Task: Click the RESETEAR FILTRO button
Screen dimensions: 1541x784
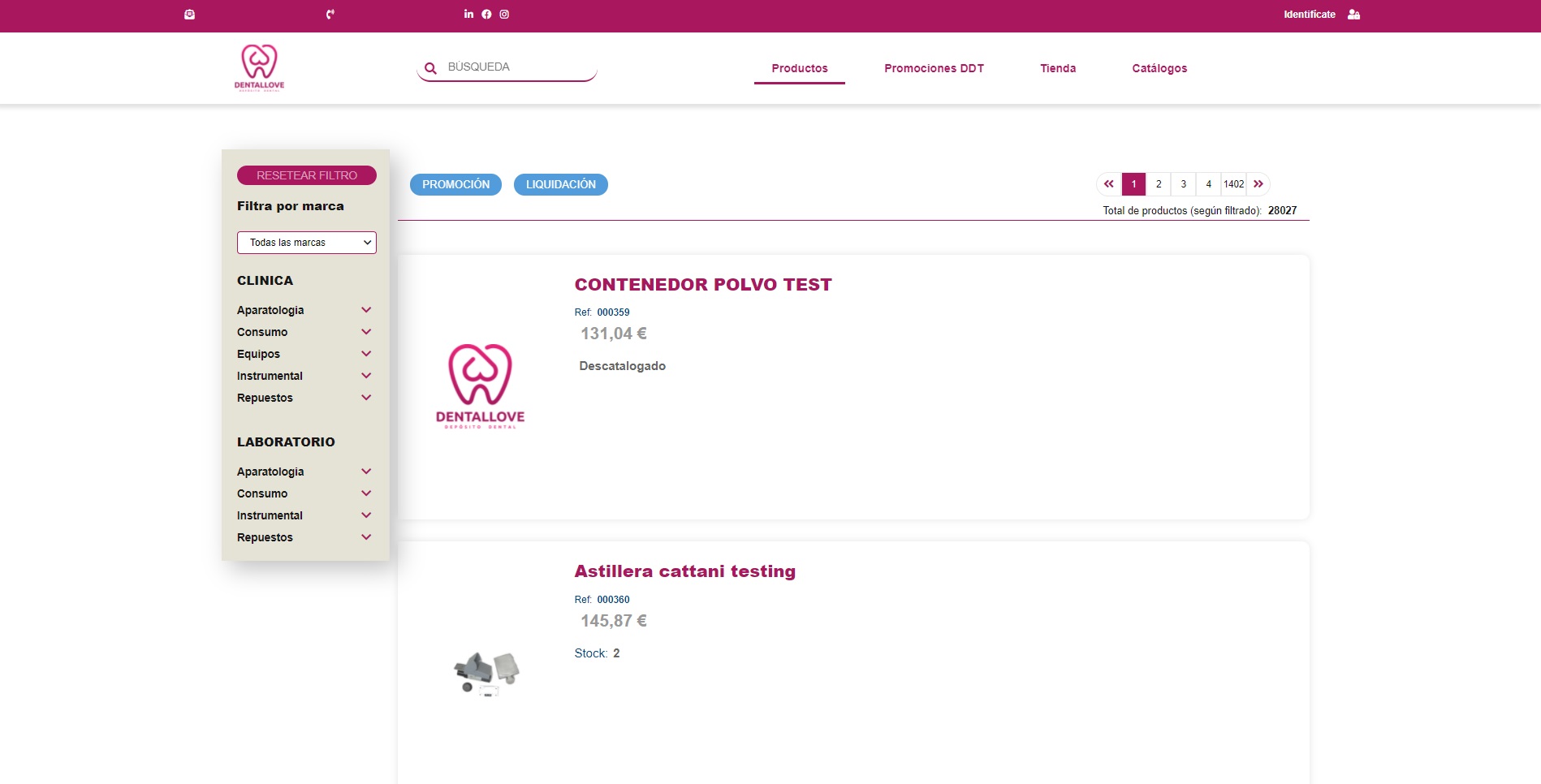Action: (307, 175)
